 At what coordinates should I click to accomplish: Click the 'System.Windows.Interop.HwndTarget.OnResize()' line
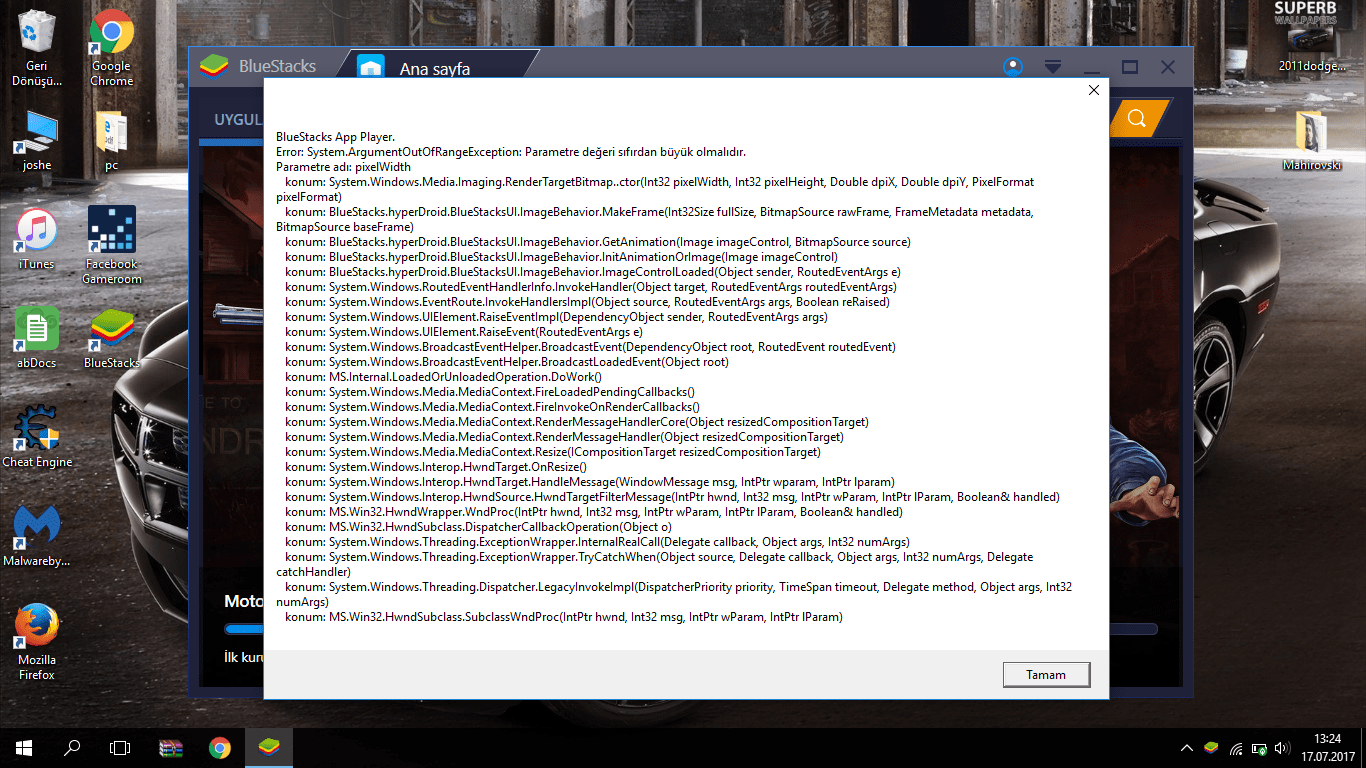(436, 467)
